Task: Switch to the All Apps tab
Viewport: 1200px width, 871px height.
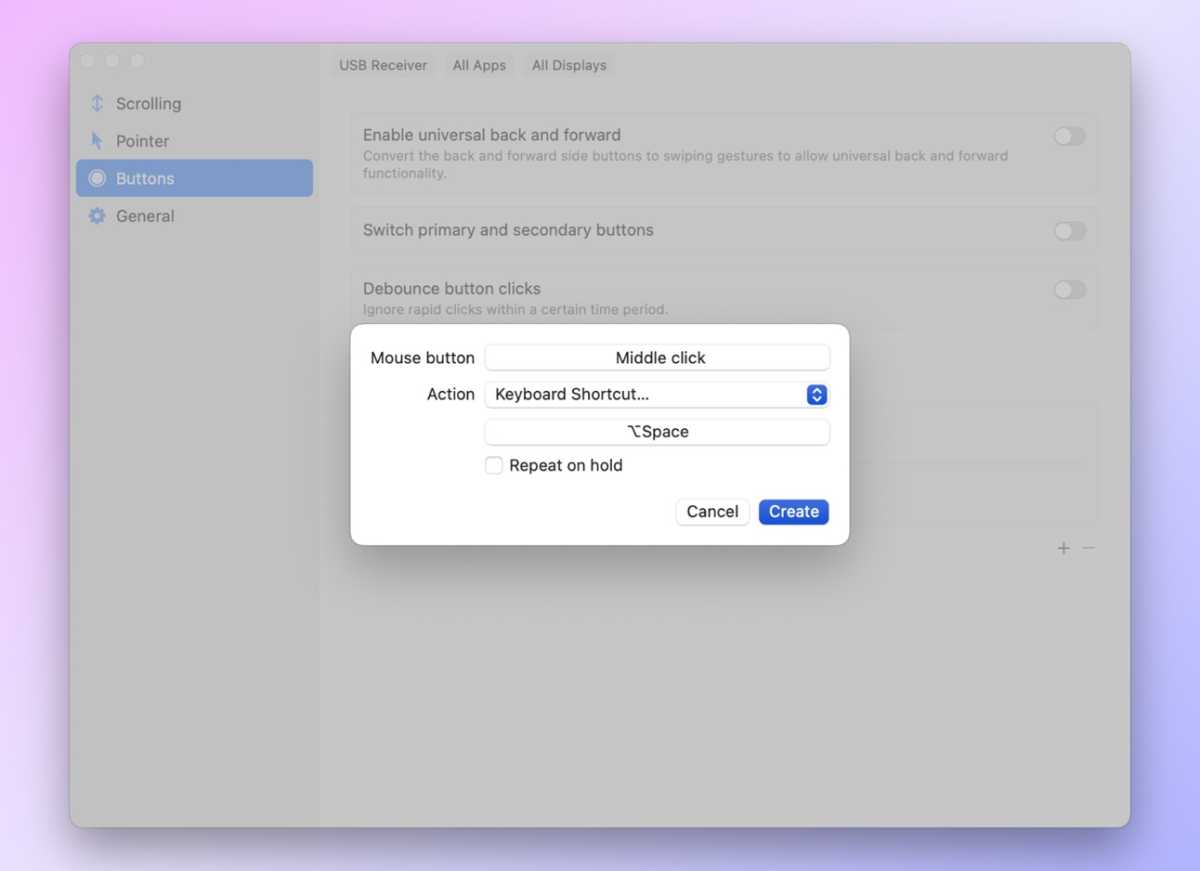Action: [x=479, y=65]
